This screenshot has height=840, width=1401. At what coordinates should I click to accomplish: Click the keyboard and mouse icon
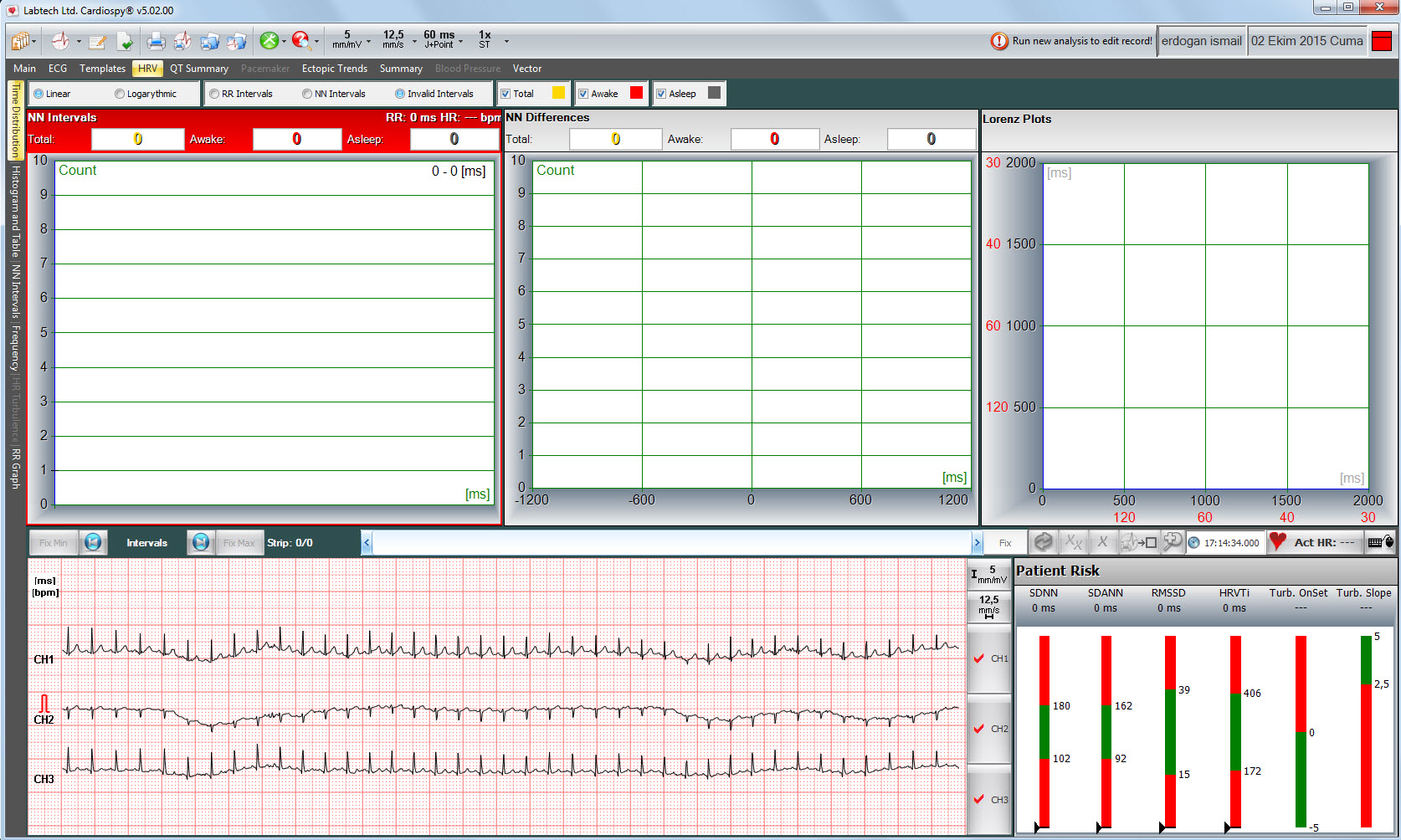click(1381, 542)
